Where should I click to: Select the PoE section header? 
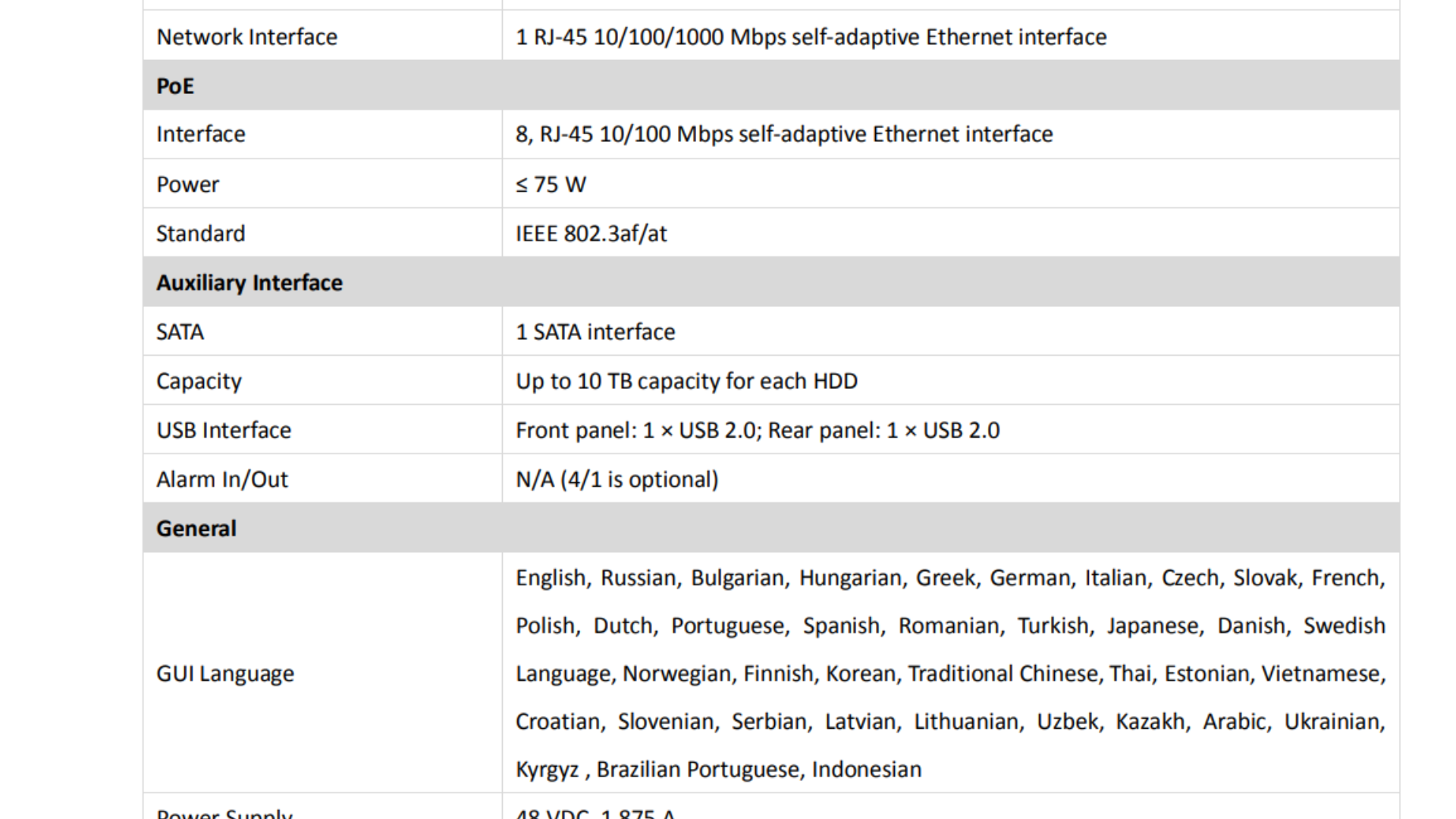pyautogui.click(x=771, y=86)
